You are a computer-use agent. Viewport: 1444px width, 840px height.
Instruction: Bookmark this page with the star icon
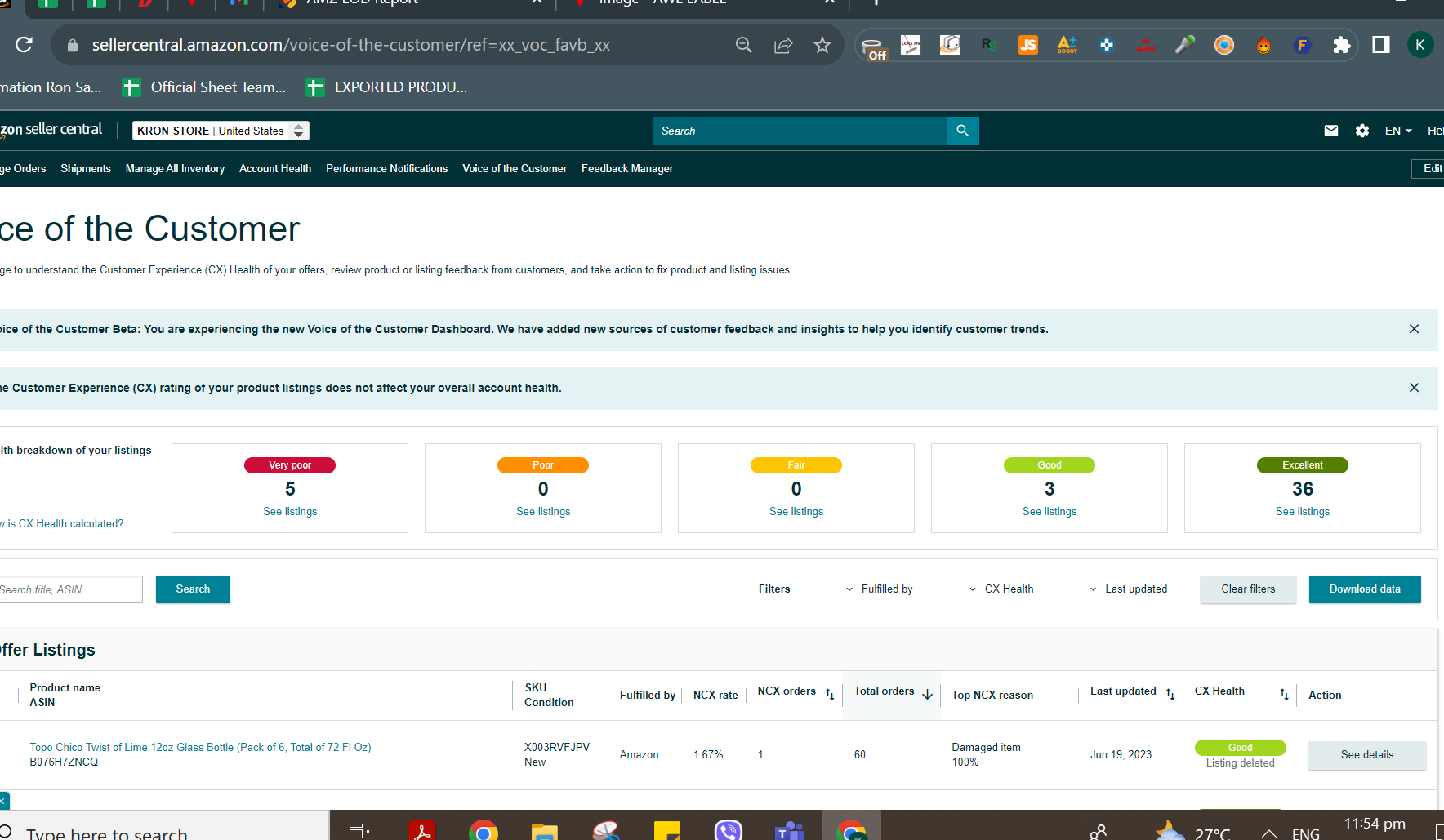pos(822,45)
